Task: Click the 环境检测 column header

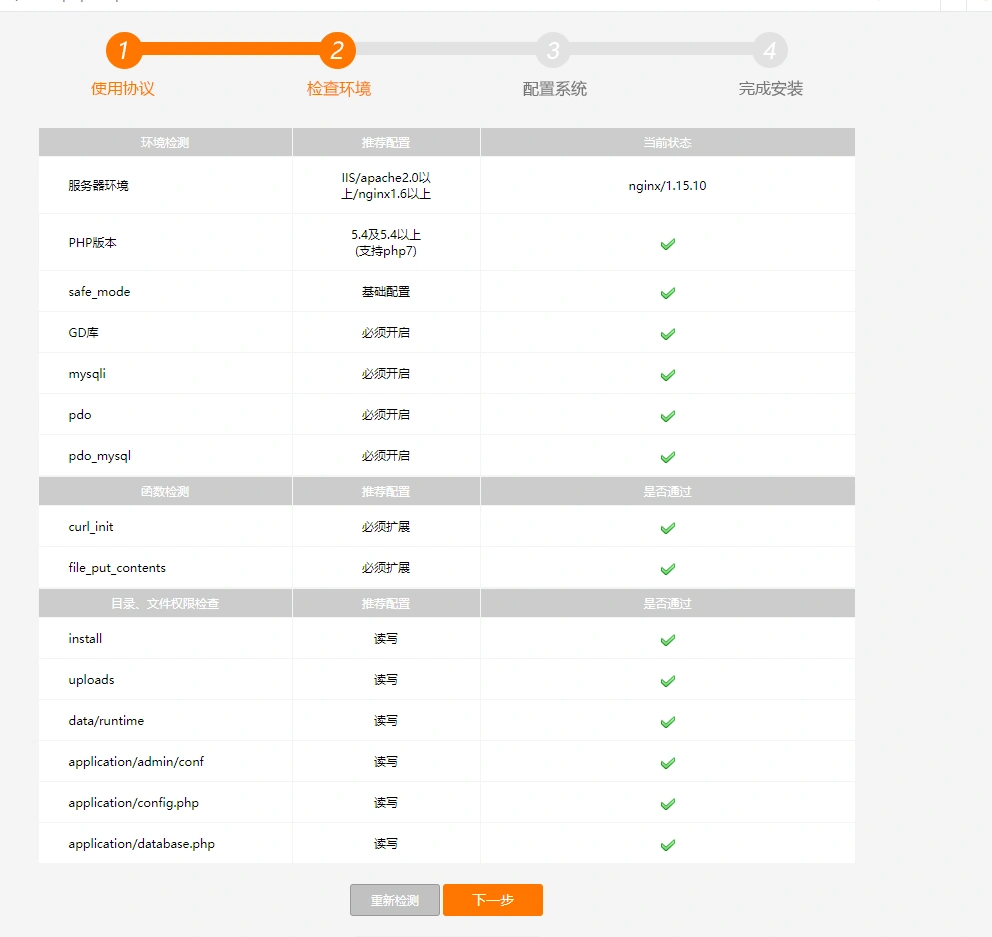Action: click(x=165, y=142)
